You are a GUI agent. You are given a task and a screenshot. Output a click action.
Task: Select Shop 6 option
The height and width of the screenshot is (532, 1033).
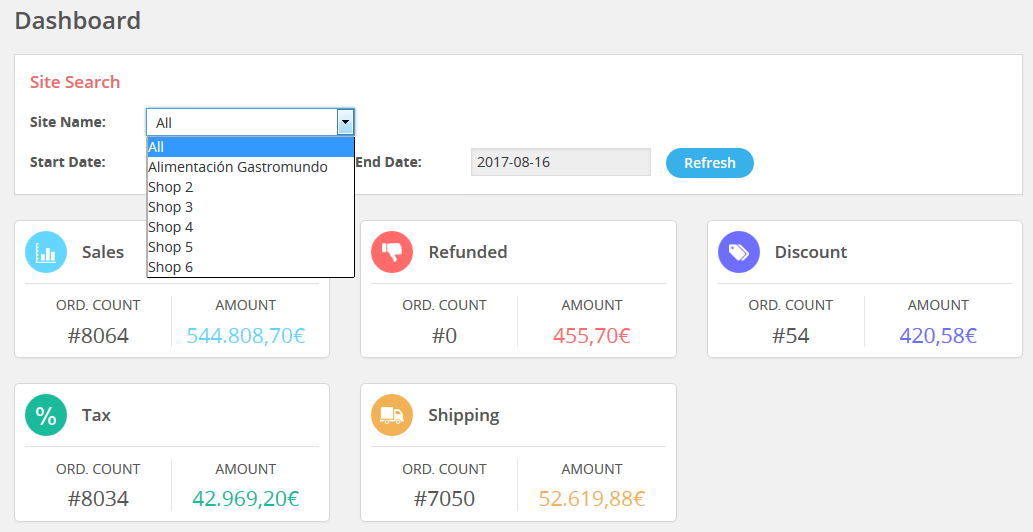click(250, 267)
